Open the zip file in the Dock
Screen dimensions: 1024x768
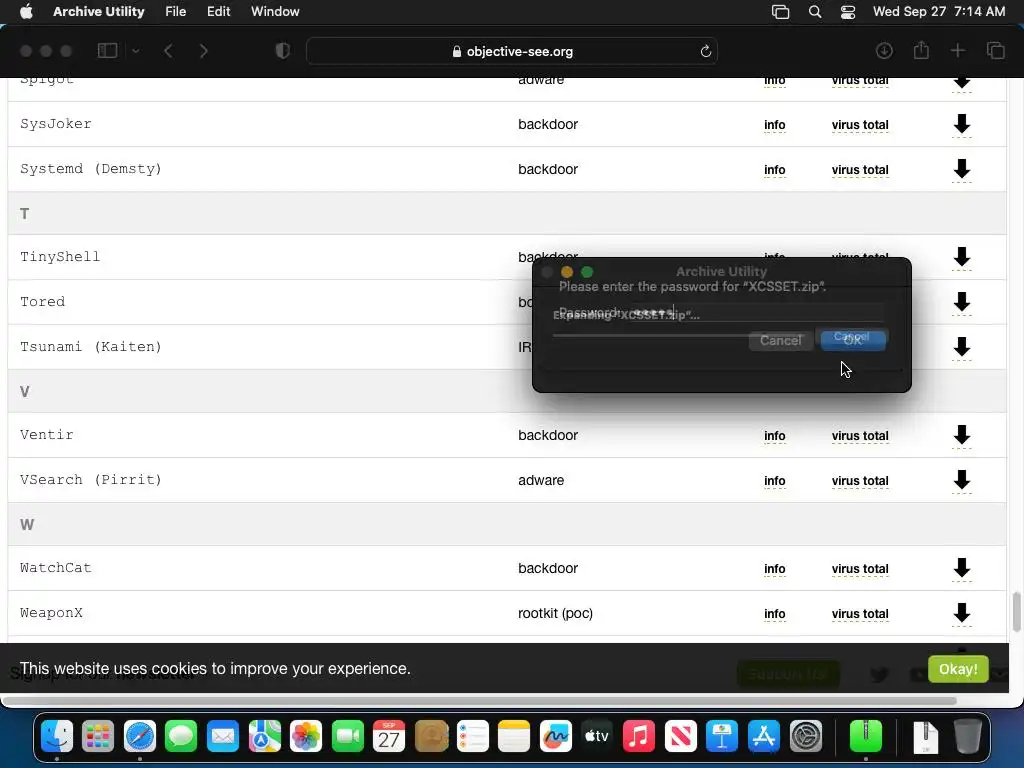925,737
